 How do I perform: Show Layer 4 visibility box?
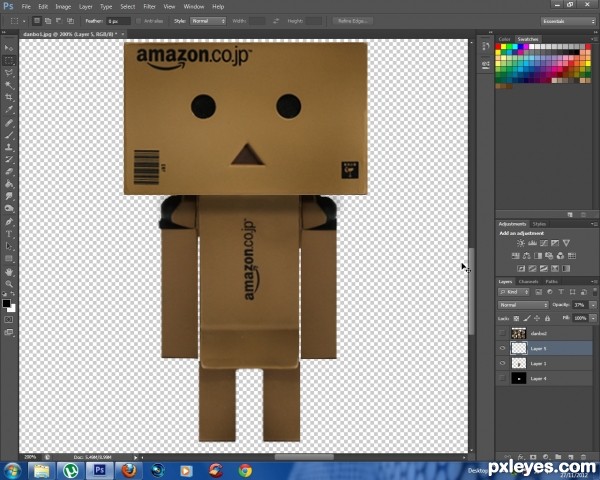[502, 378]
